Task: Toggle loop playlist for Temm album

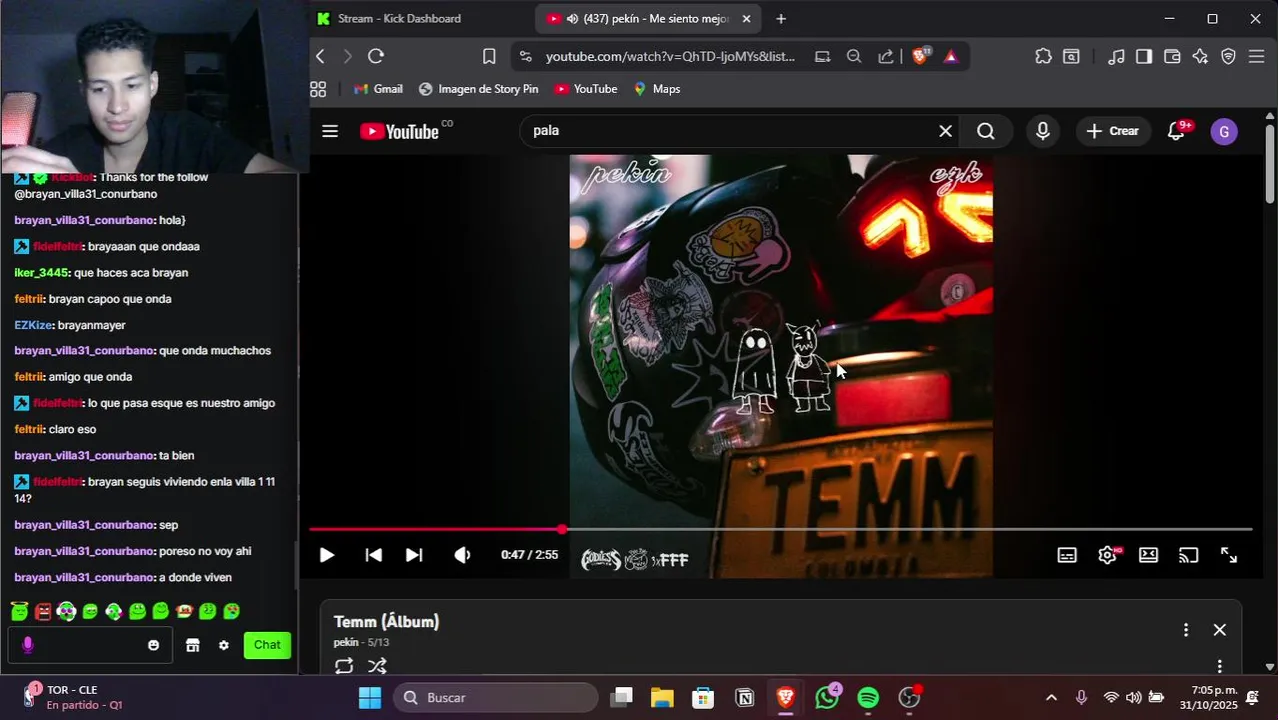Action: pos(344,666)
